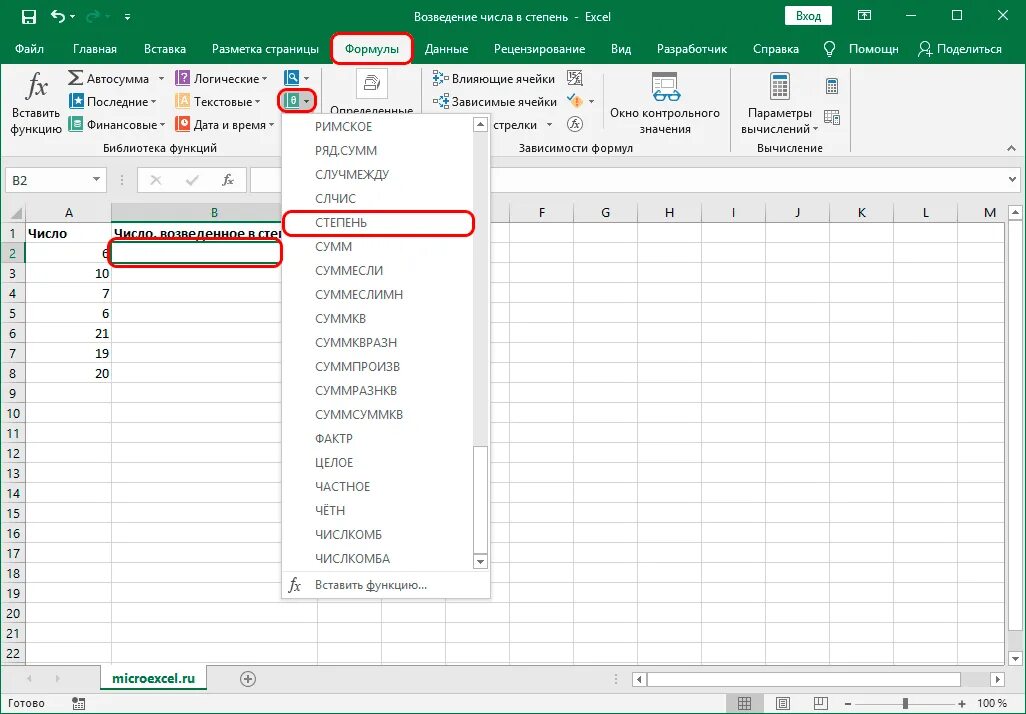Choose ЧИСЛКОМБА from the function list

coord(378,559)
